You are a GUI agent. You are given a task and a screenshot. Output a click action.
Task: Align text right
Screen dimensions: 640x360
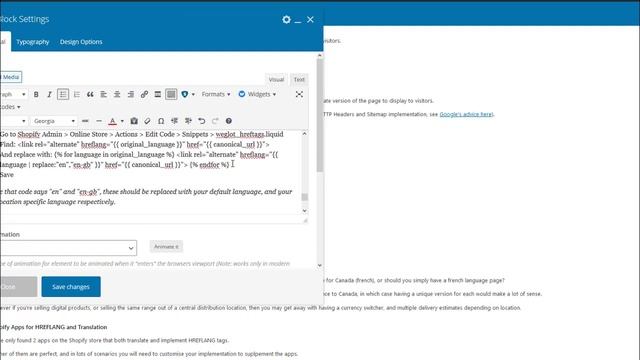point(131,94)
